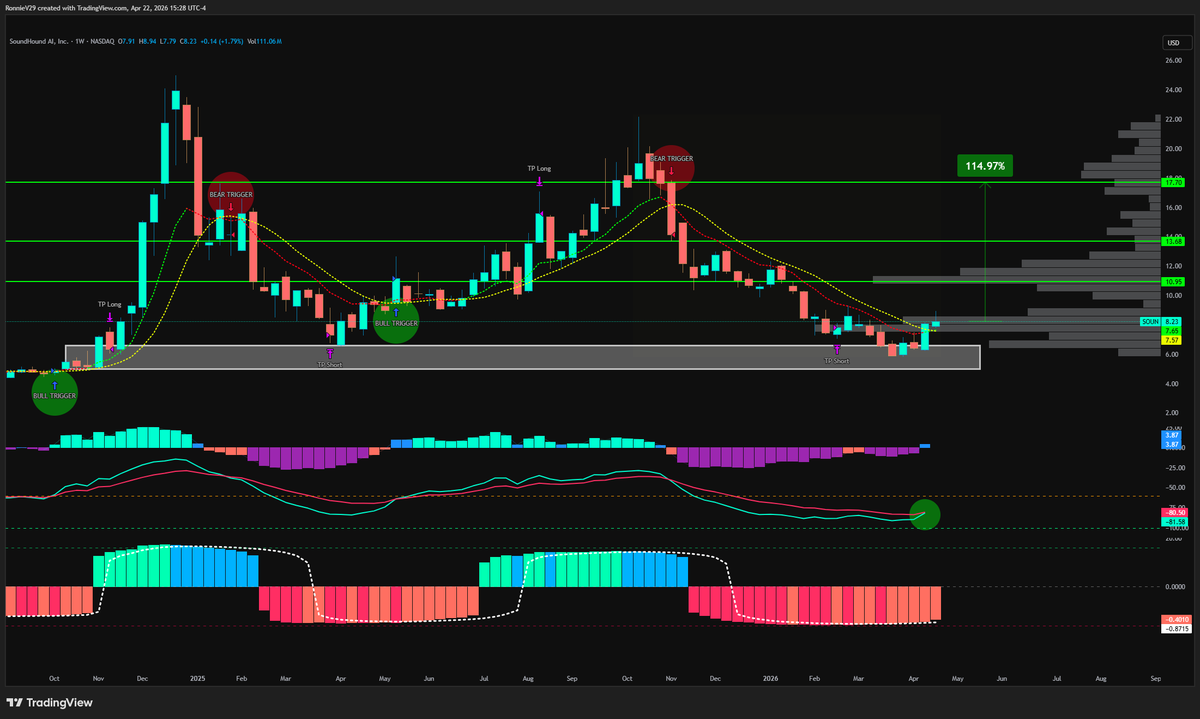Click the green BULL TRIGGER circle near May
Screen dimensions: 1200x719
[396, 322]
